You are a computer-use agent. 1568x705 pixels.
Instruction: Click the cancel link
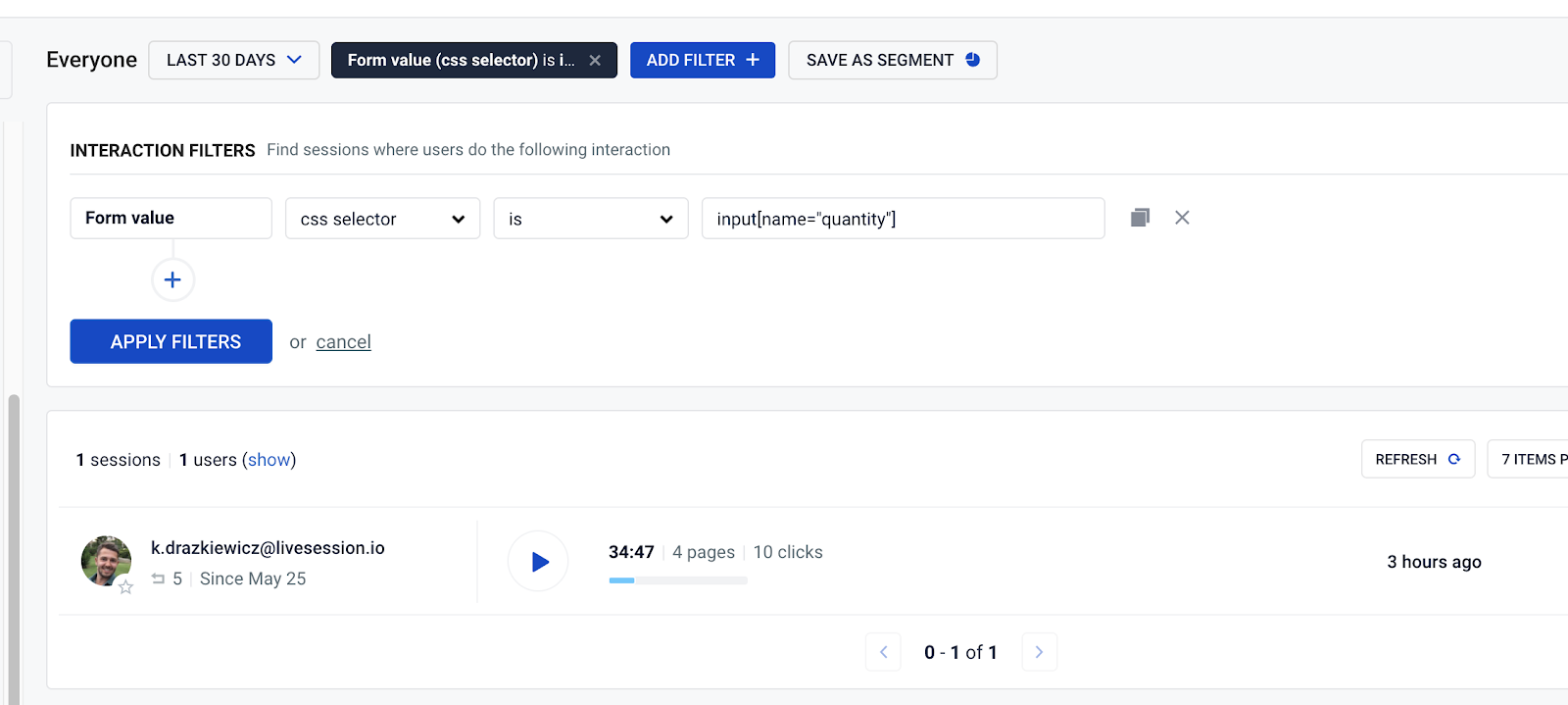point(343,341)
